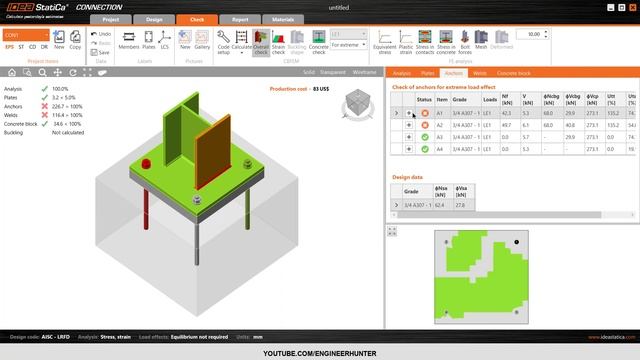Expand the 3/4 A307 design data row

pos(396,205)
